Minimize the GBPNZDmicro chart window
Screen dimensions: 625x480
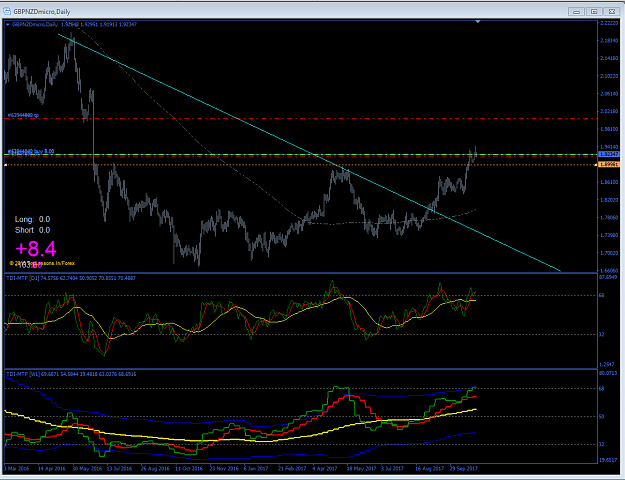click(x=576, y=12)
